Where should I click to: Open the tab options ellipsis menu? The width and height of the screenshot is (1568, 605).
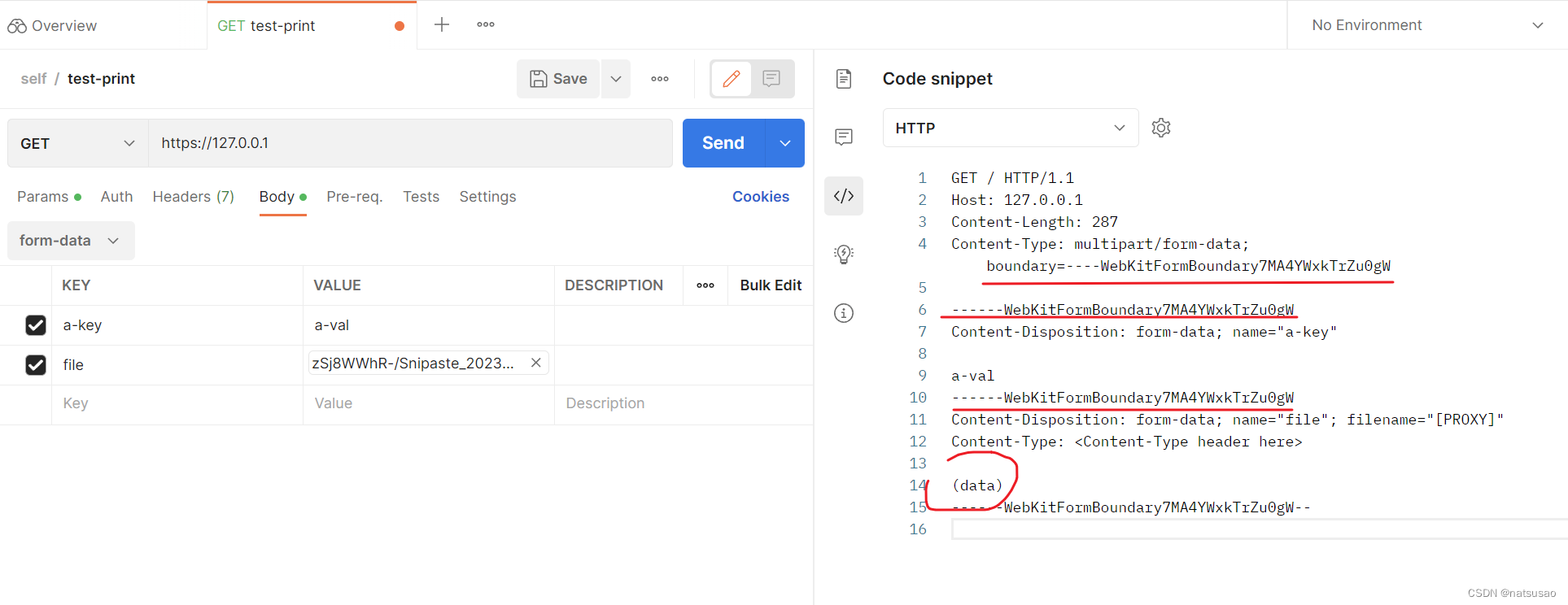(486, 24)
